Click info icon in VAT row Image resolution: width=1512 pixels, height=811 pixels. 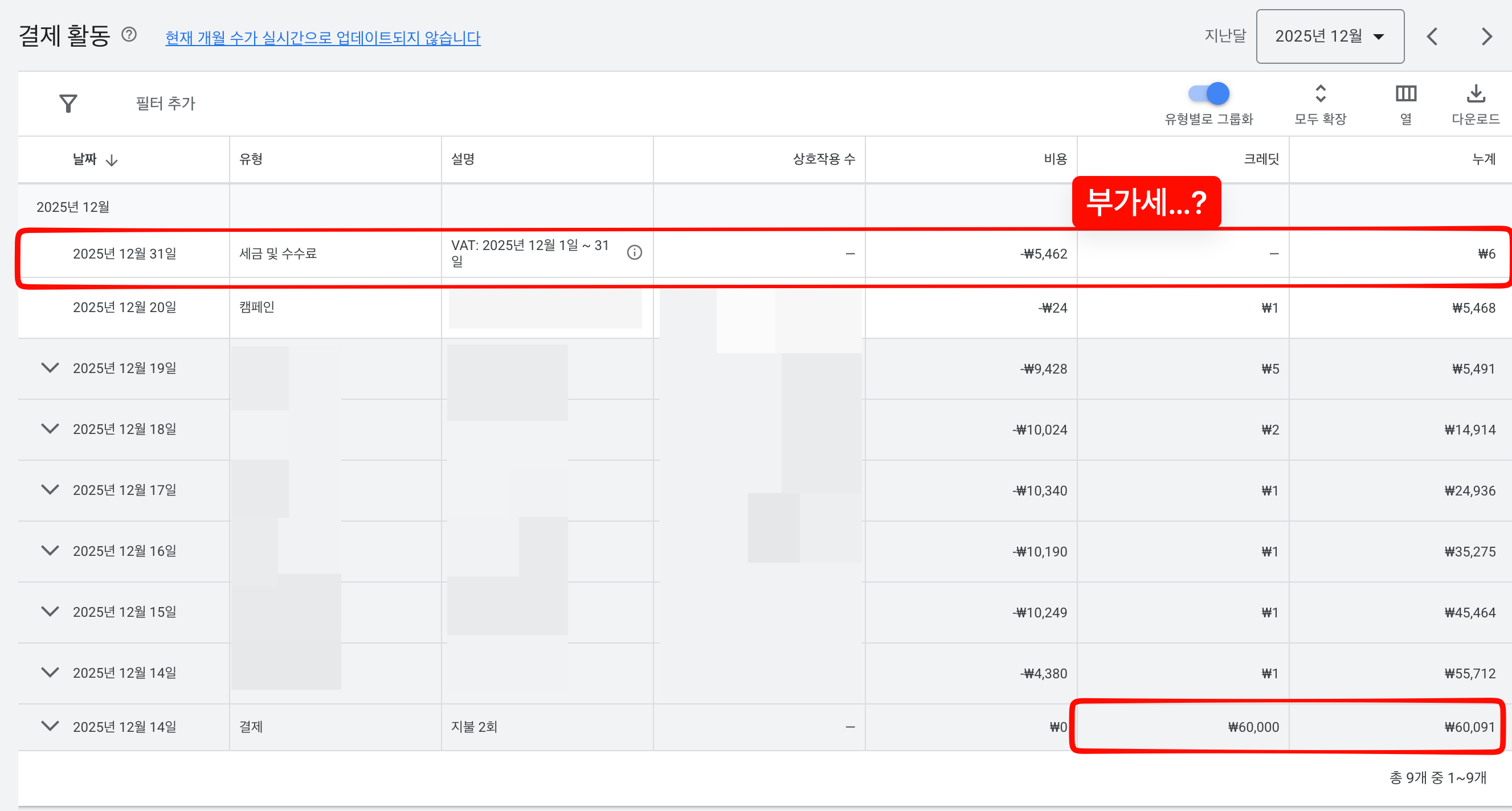pos(634,253)
